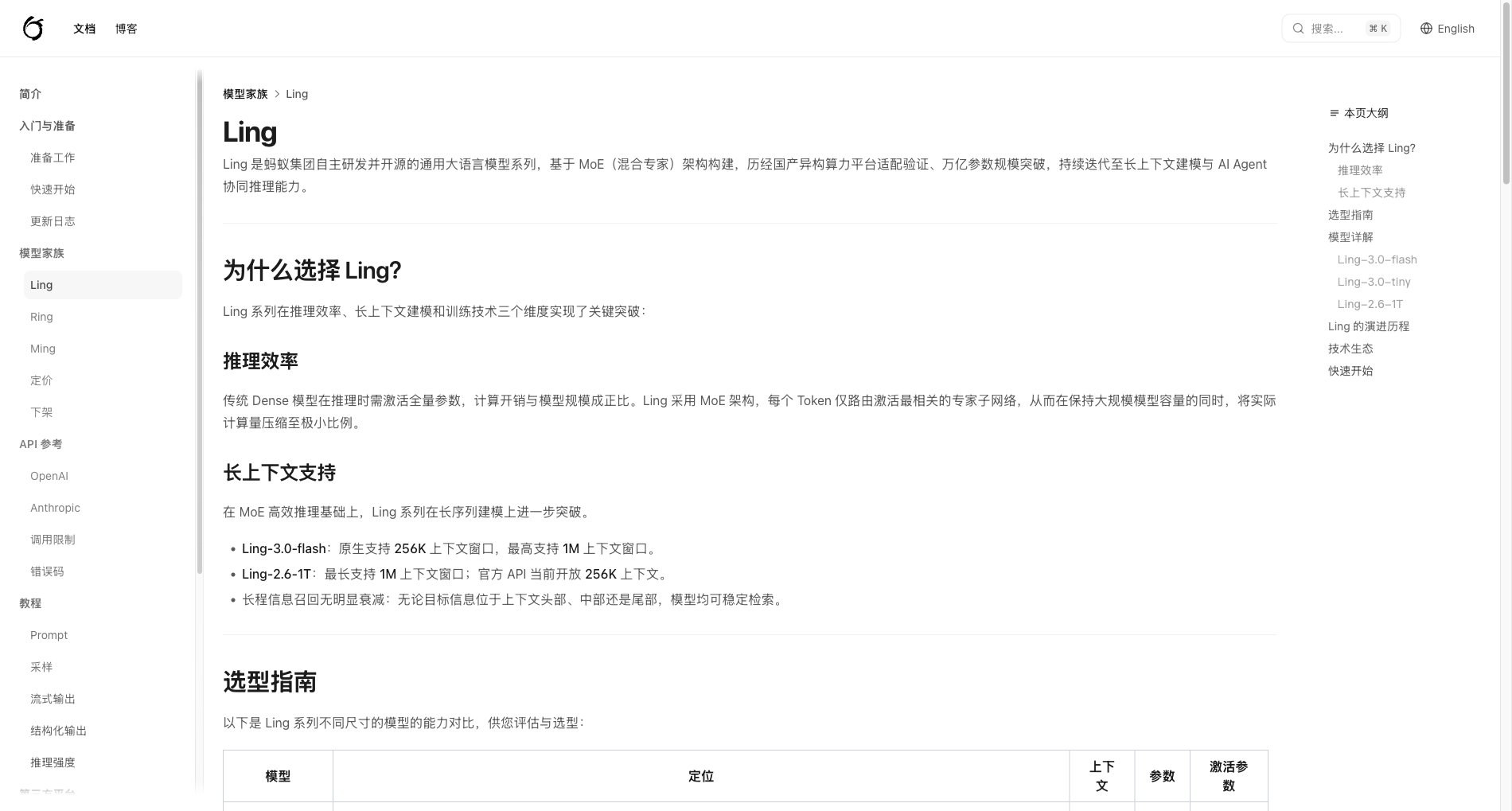Open 简介 in the sidebar

[x=30, y=94]
